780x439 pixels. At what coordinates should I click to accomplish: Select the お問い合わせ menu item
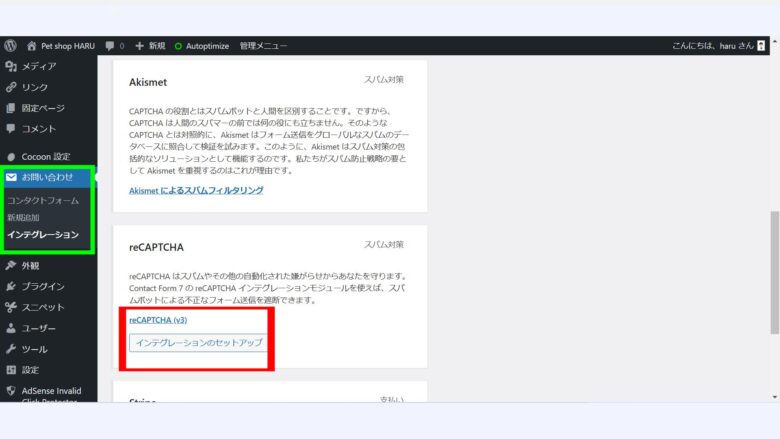pyautogui.click(x=49, y=177)
